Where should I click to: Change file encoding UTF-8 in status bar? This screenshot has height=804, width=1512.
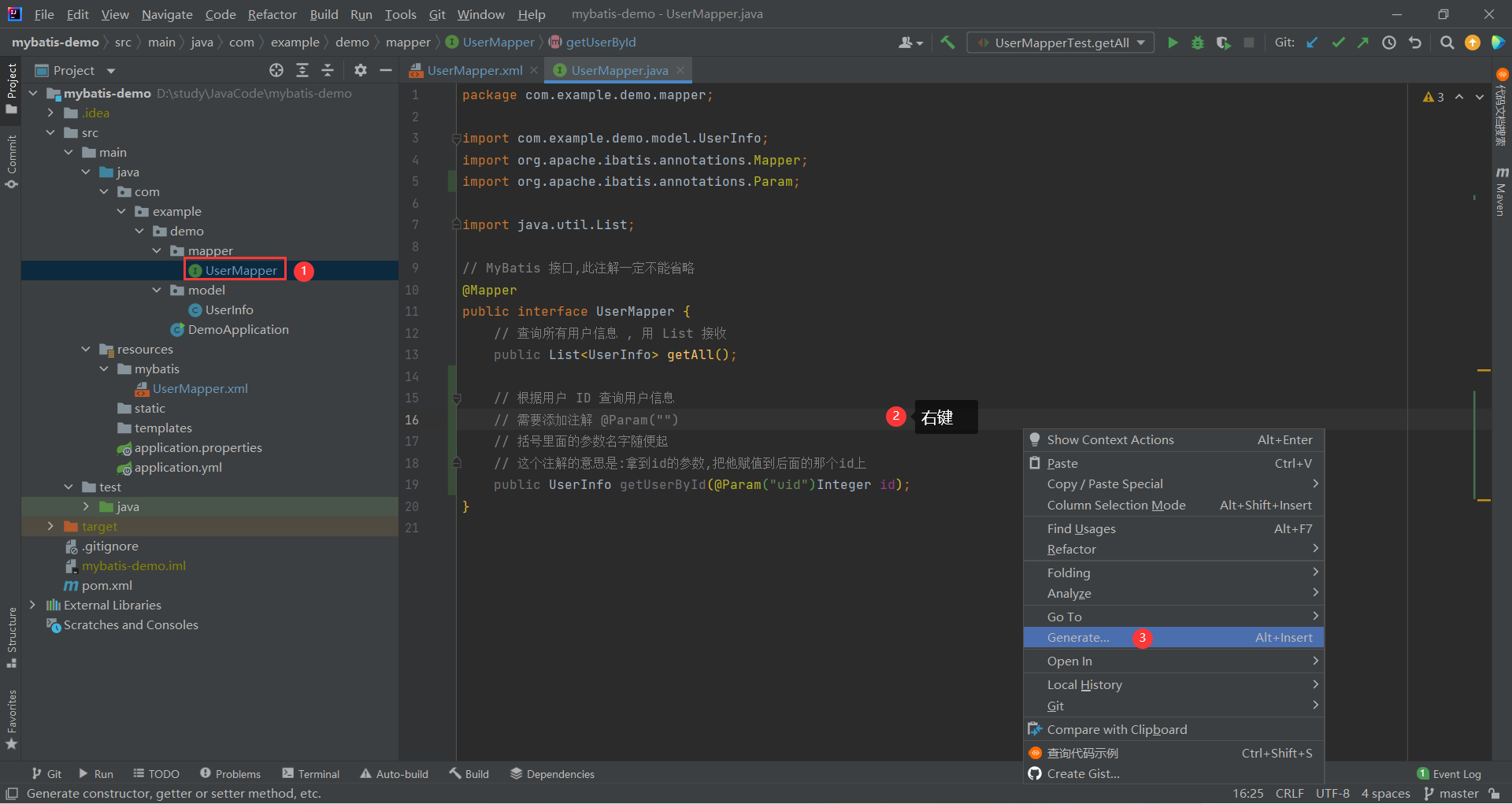pos(1332,794)
